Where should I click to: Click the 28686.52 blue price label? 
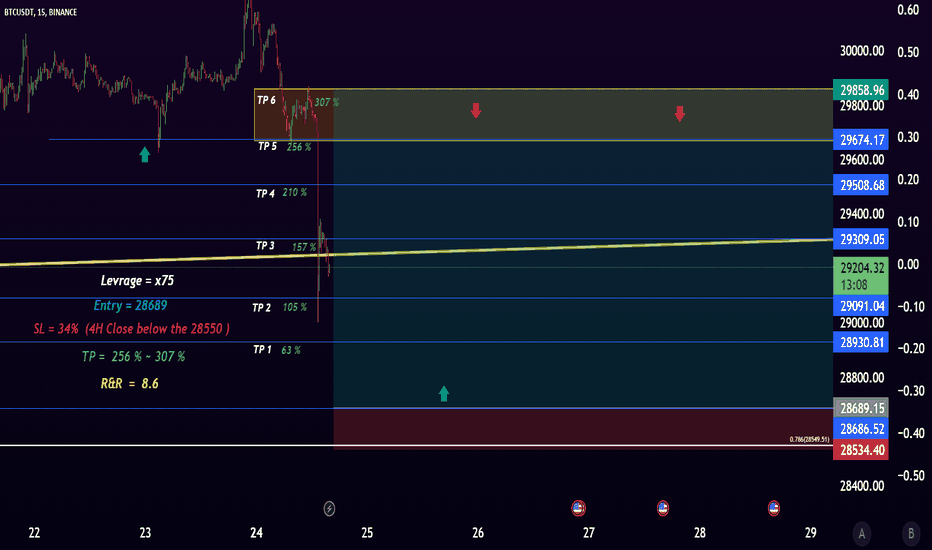861,429
